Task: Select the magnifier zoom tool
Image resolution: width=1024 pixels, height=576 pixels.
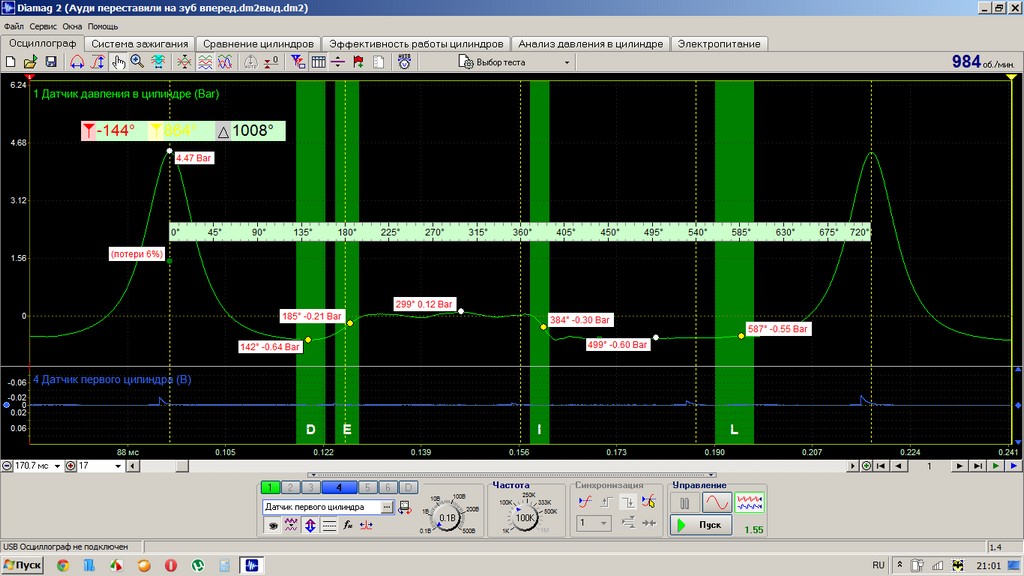Action: [137, 62]
